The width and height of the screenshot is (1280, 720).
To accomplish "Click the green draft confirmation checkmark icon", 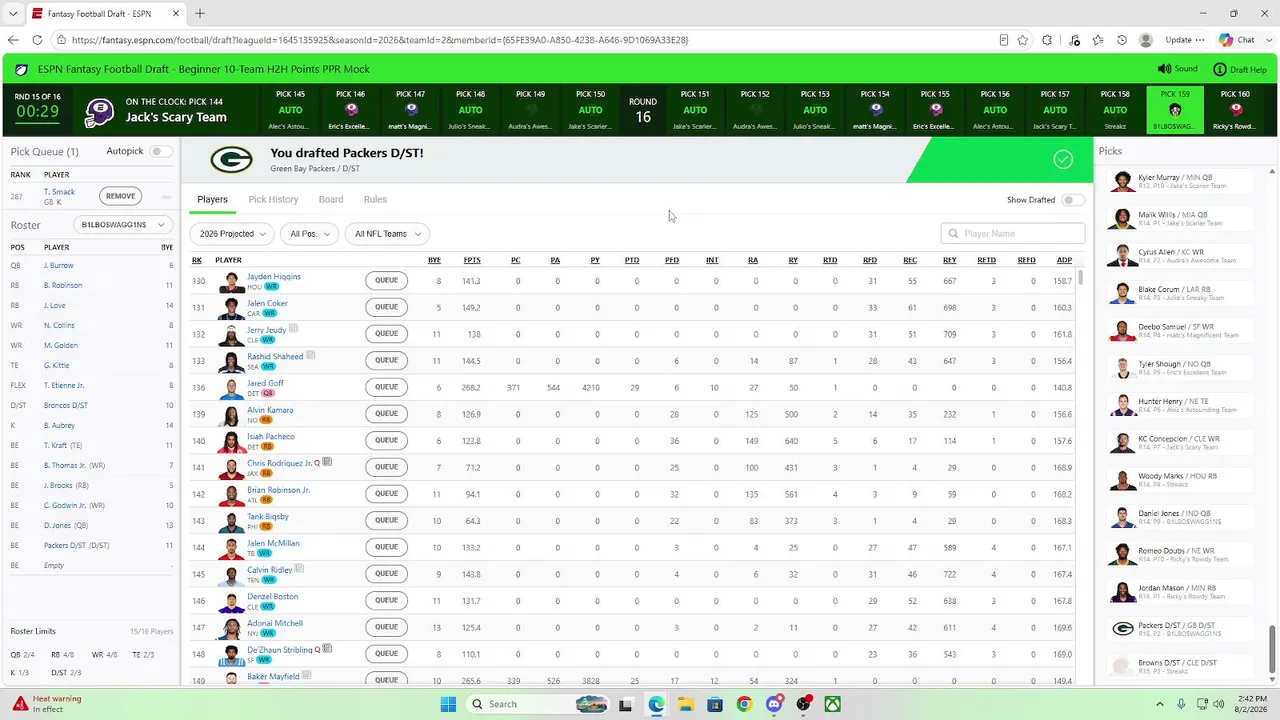I will click(1063, 160).
